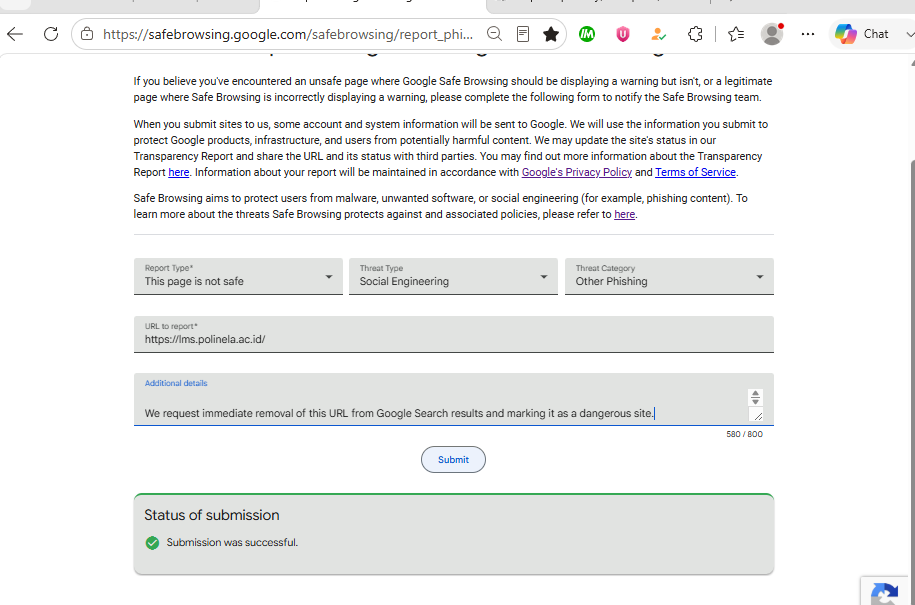The image size is (915, 605).
Task: Click the favorites star icon
Action: click(x=551, y=34)
